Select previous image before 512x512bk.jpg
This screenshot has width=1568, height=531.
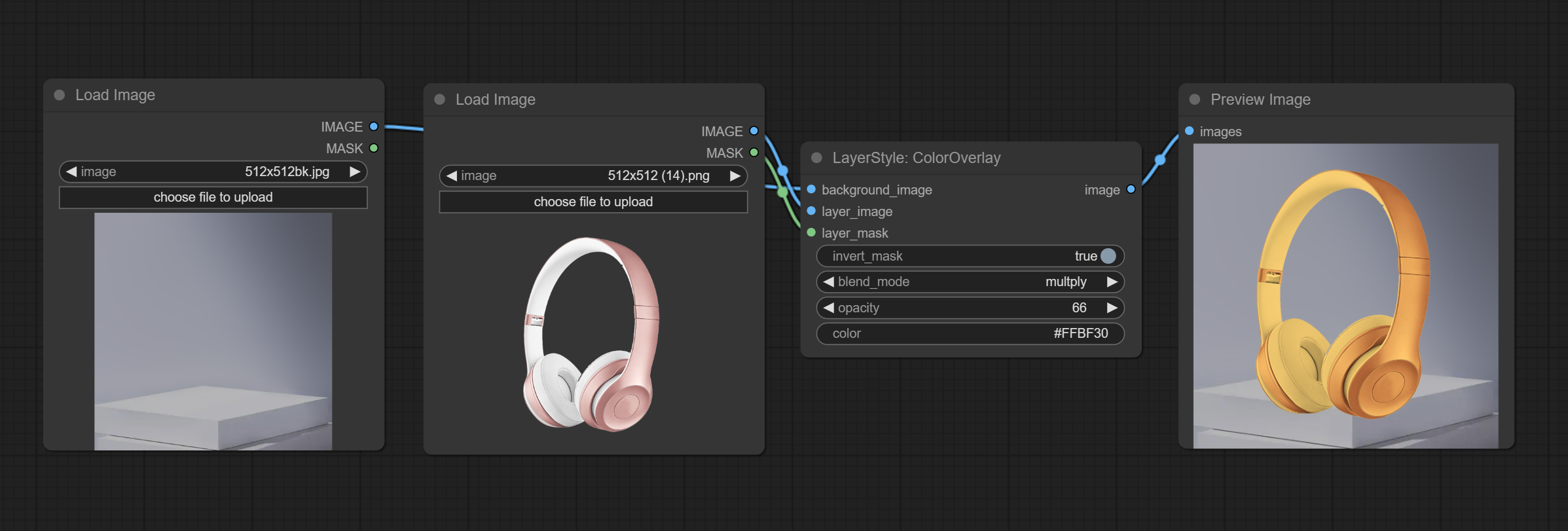[x=71, y=172]
